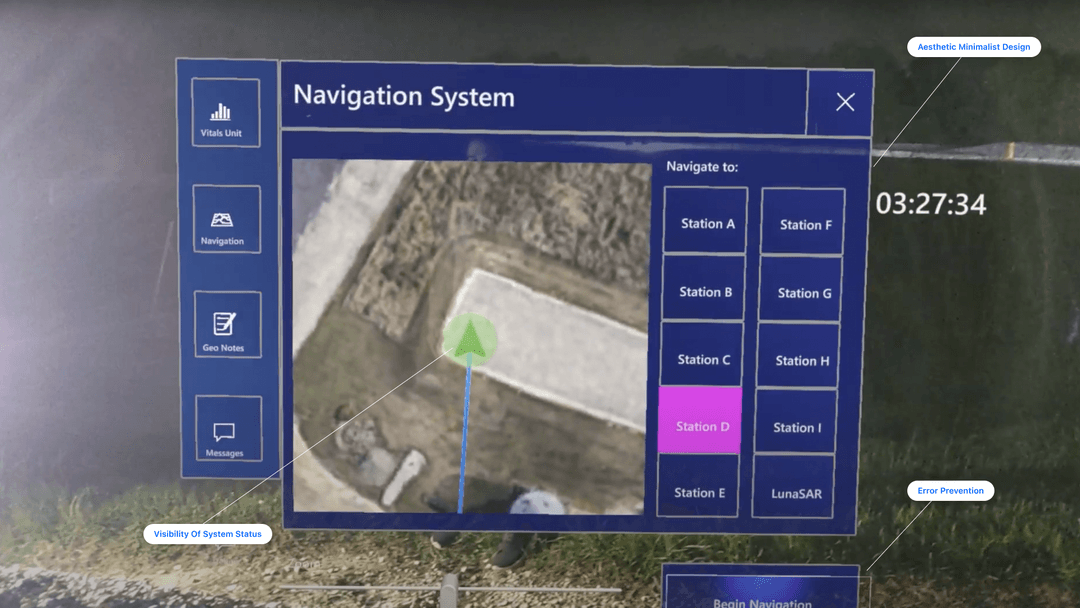1080x608 pixels.
Task: Navigate to Station G
Action: 801,289
